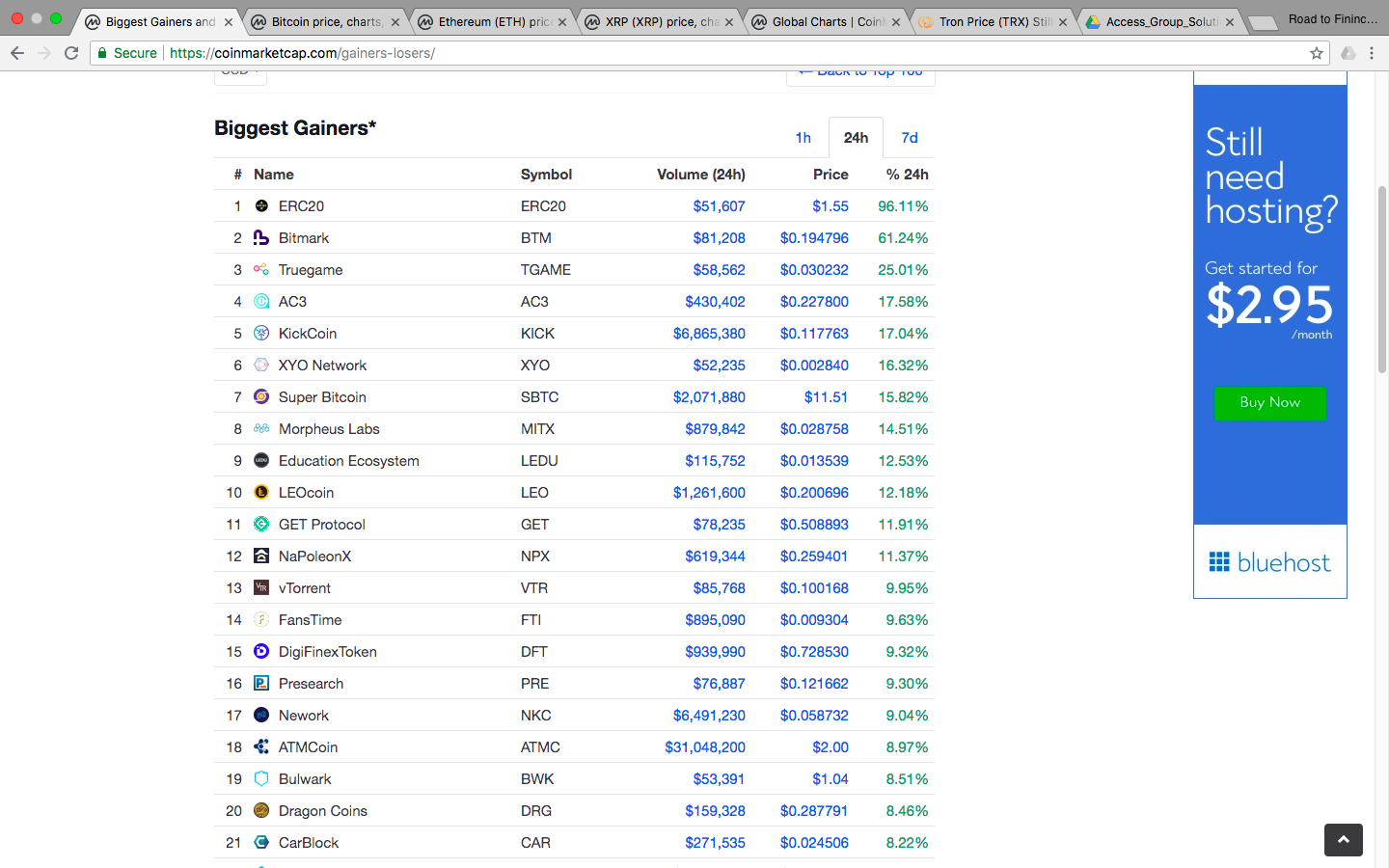Switch to the Ethereum (ETH) browser tab

494,21
